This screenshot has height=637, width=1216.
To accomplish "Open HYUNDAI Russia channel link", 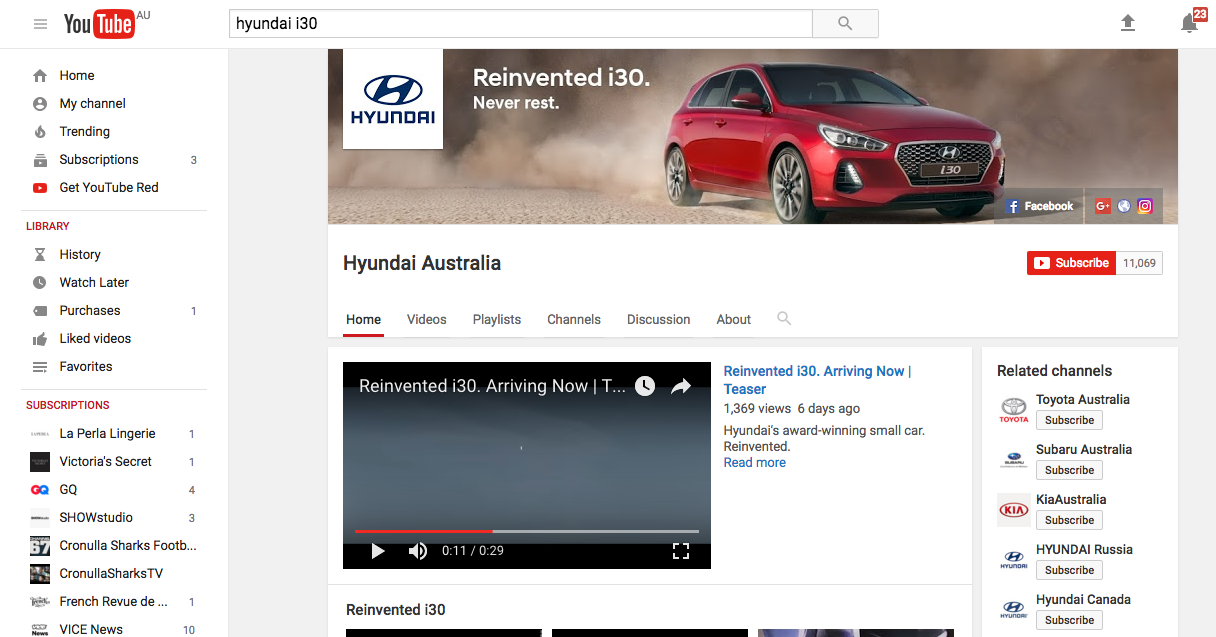I will point(1084,549).
